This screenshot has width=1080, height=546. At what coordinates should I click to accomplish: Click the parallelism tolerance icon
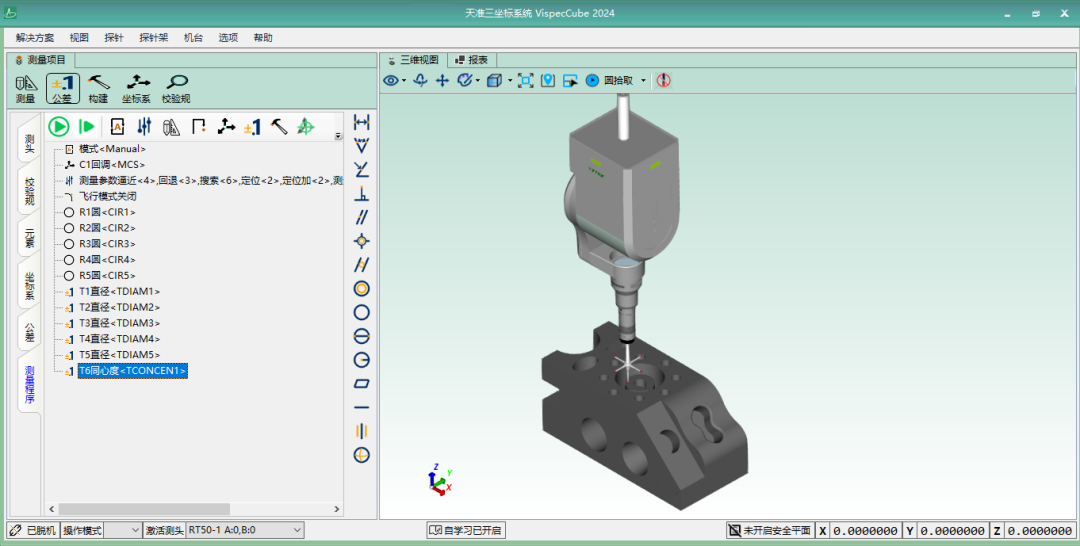coord(362,216)
